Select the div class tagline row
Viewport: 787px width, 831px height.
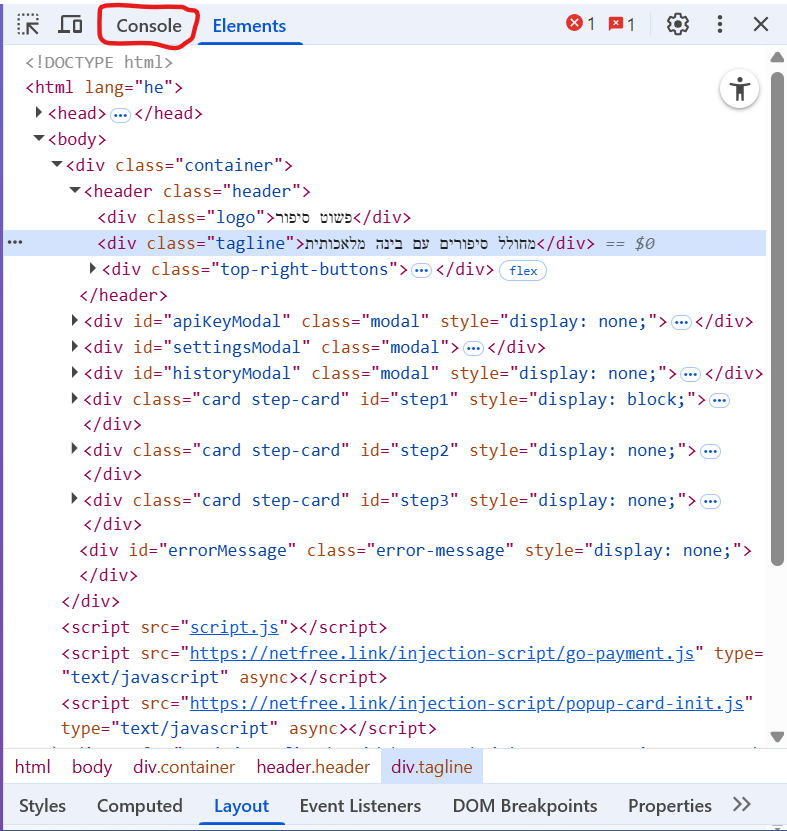tap(385, 243)
